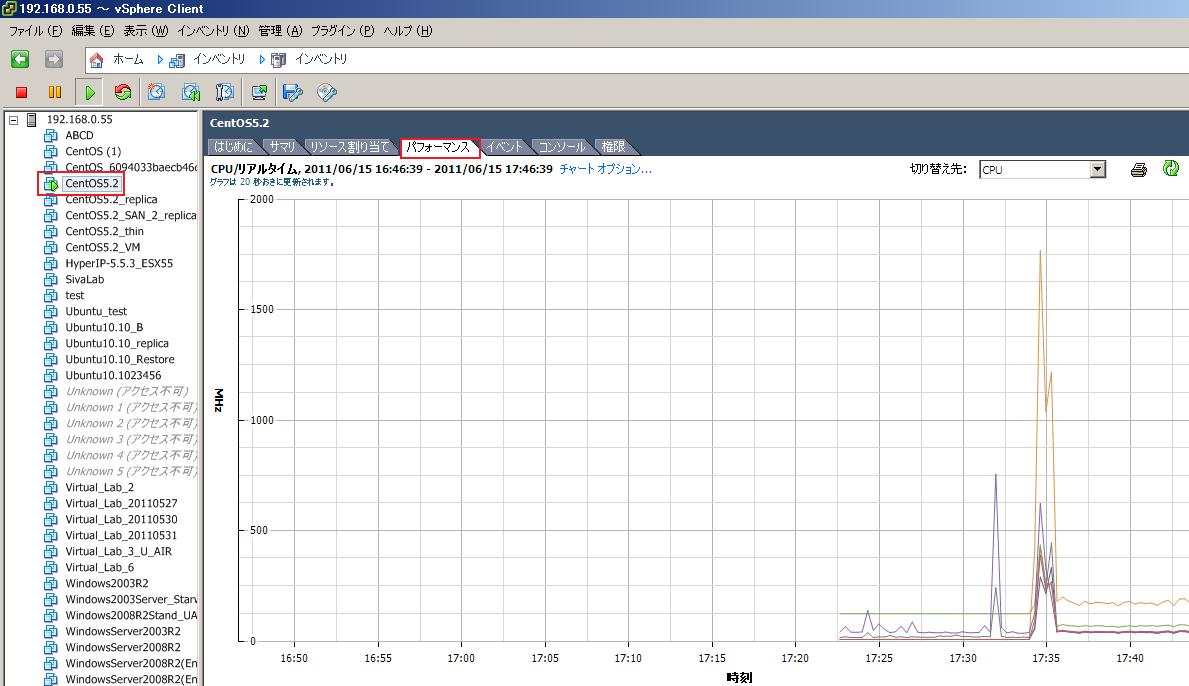Click the CD/DVD connect toolbar icon
This screenshot has height=686, width=1189.
click(327, 92)
